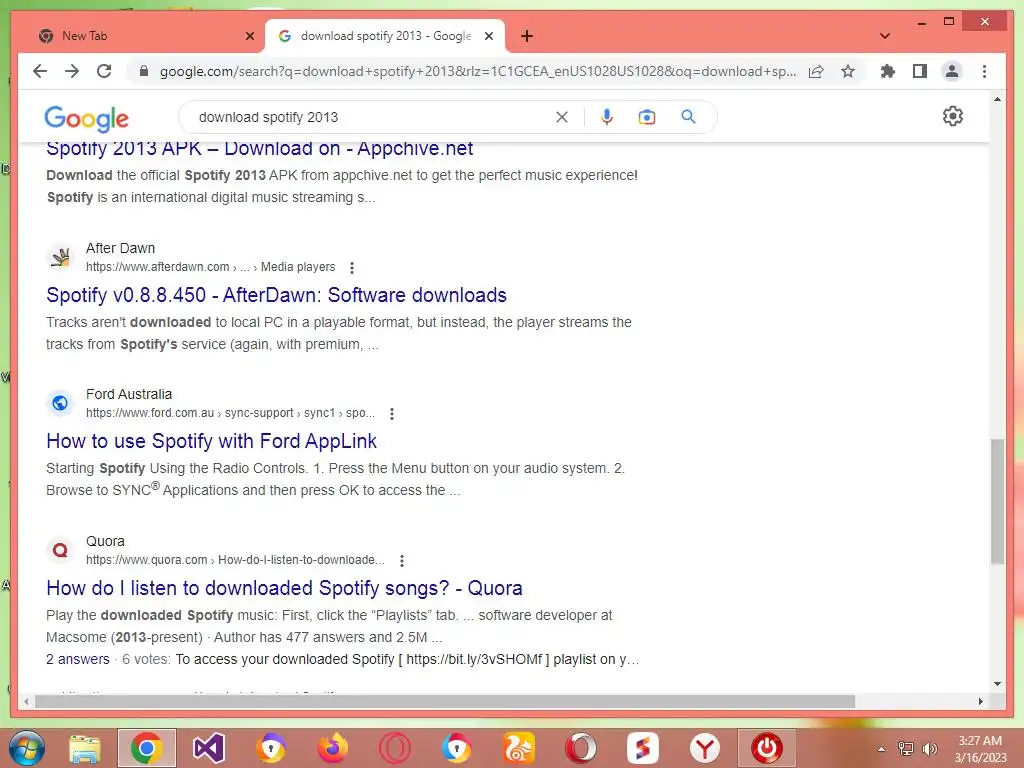The width and height of the screenshot is (1024, 768).
Task: Go to Google home via the logo
Action: [86, 118]
